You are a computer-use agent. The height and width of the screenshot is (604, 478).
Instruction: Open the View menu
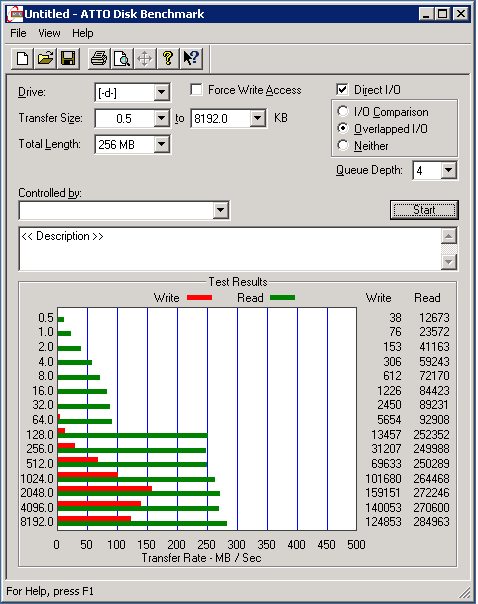pos(49,34)
